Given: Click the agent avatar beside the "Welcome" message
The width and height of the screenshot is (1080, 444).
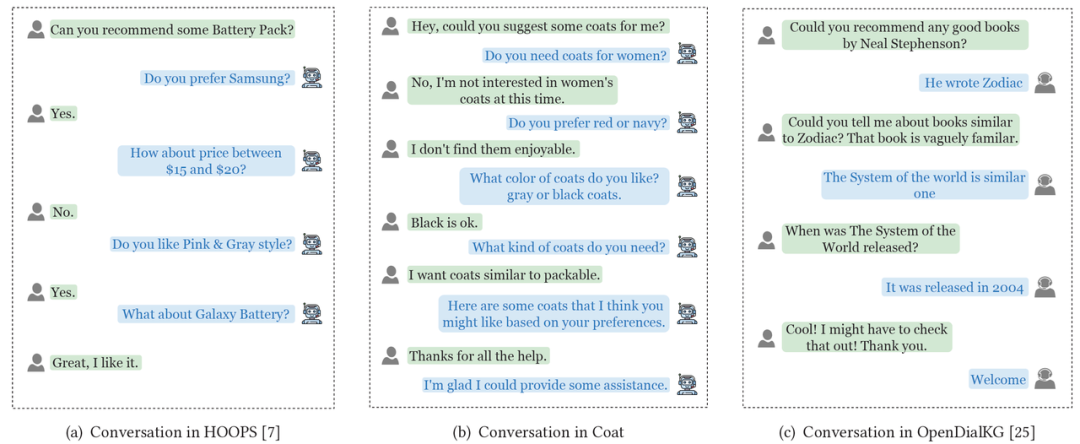Looking at the screenshot, I should [1045, 379].
